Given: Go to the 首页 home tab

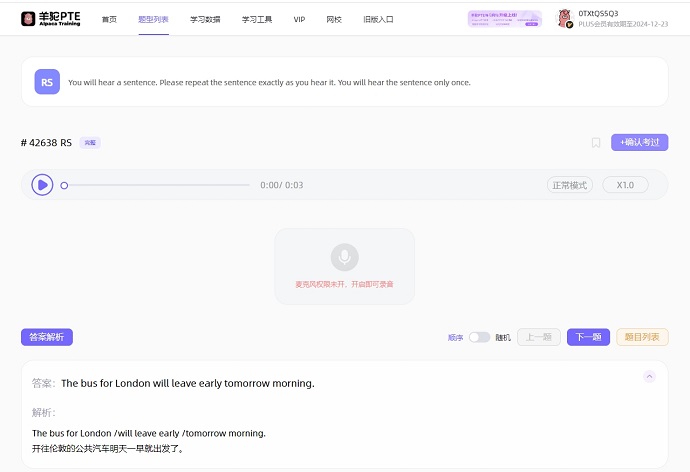Looking at the screenshot, I should point(109,19).
